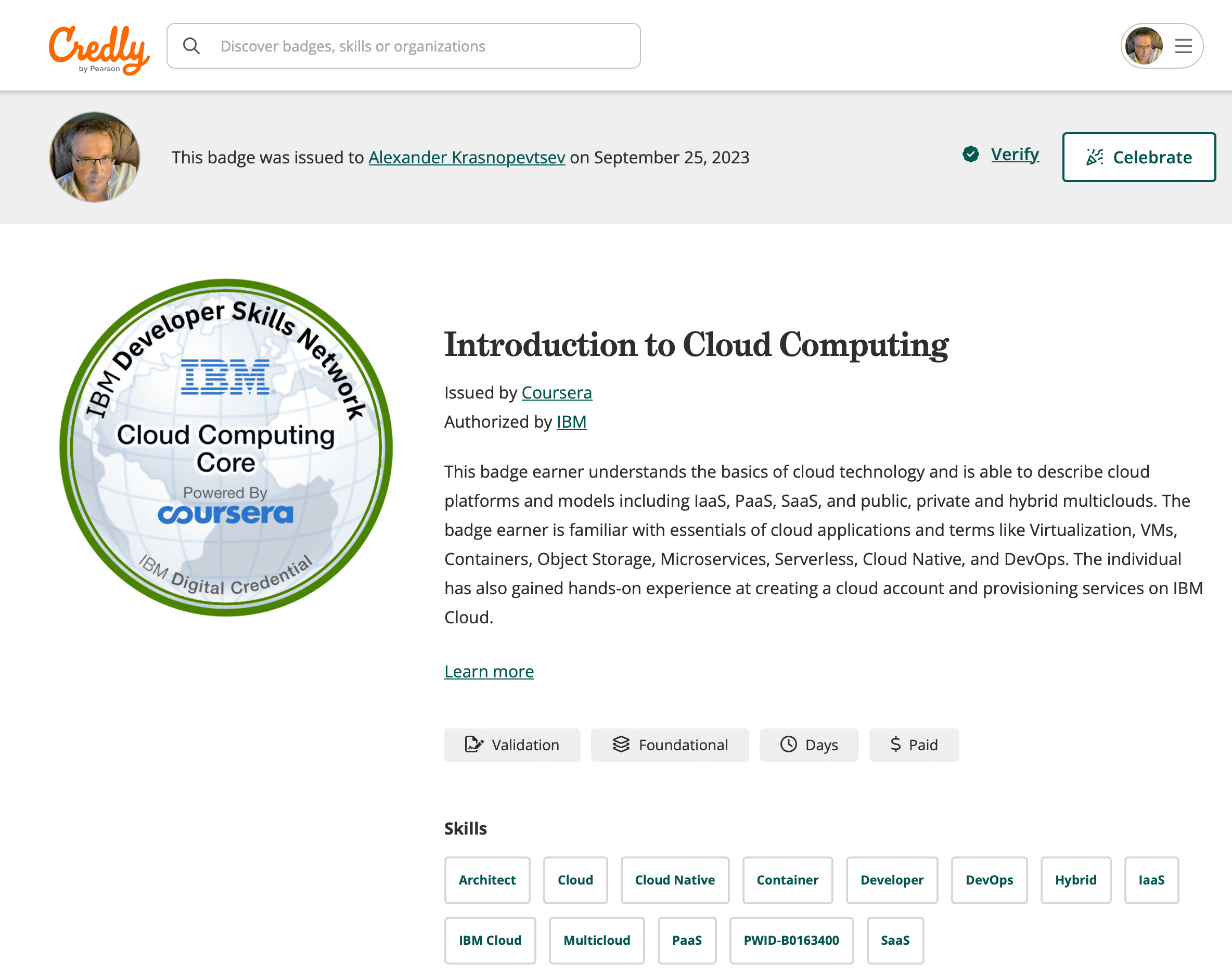This screenshot has height=974, width=1232.
Task: Select the SaaS skill tag
Action: 895,941
